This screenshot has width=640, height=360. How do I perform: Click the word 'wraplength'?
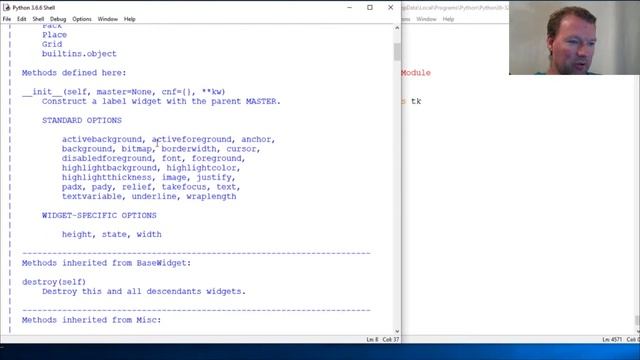click(x=211, y=196)
